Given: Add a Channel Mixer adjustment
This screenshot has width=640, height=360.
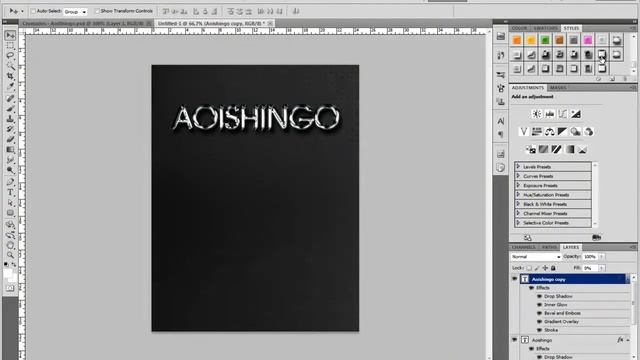Looking at the screenshot, I should (589, 131).
